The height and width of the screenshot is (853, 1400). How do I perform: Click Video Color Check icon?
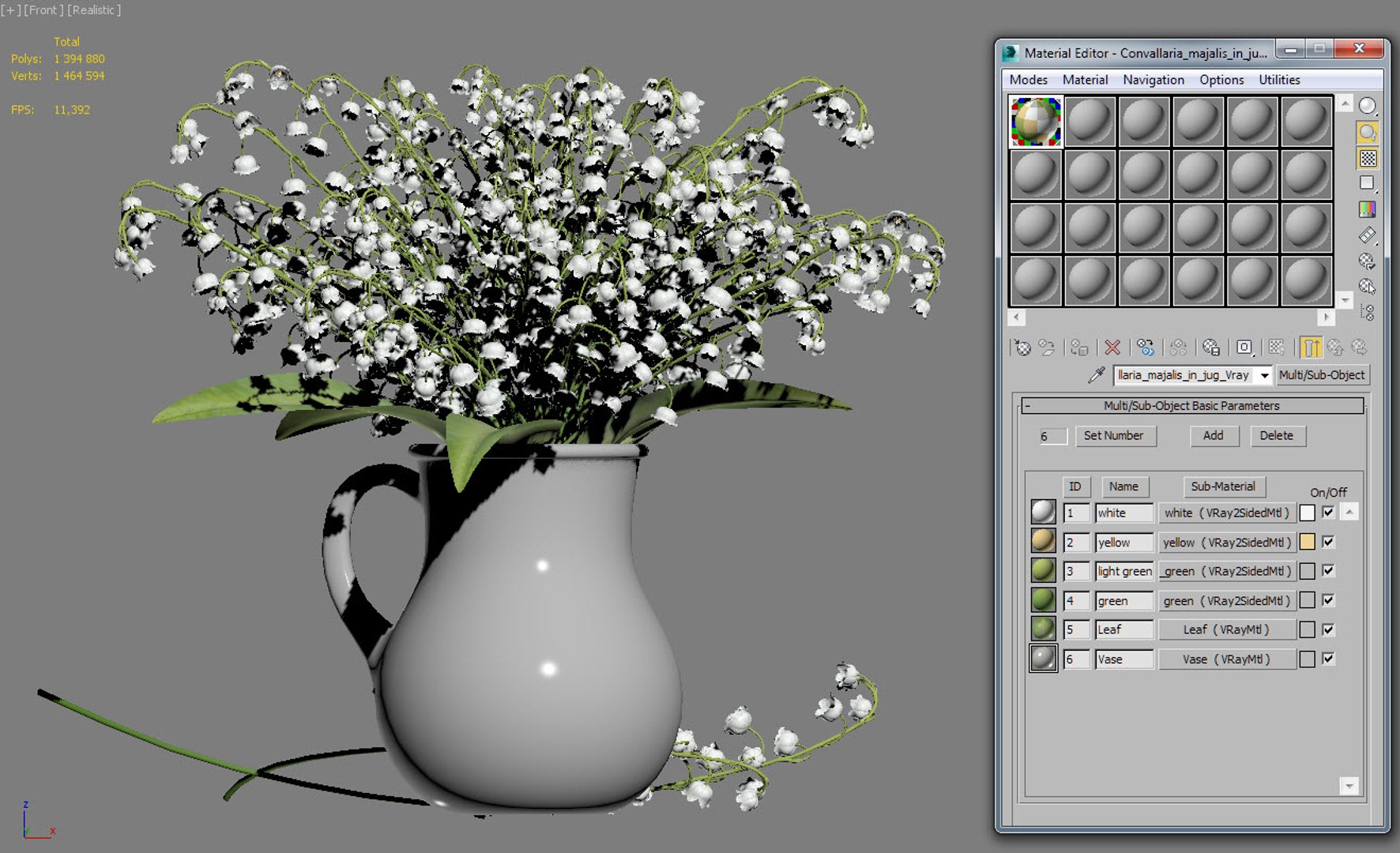1368,209
